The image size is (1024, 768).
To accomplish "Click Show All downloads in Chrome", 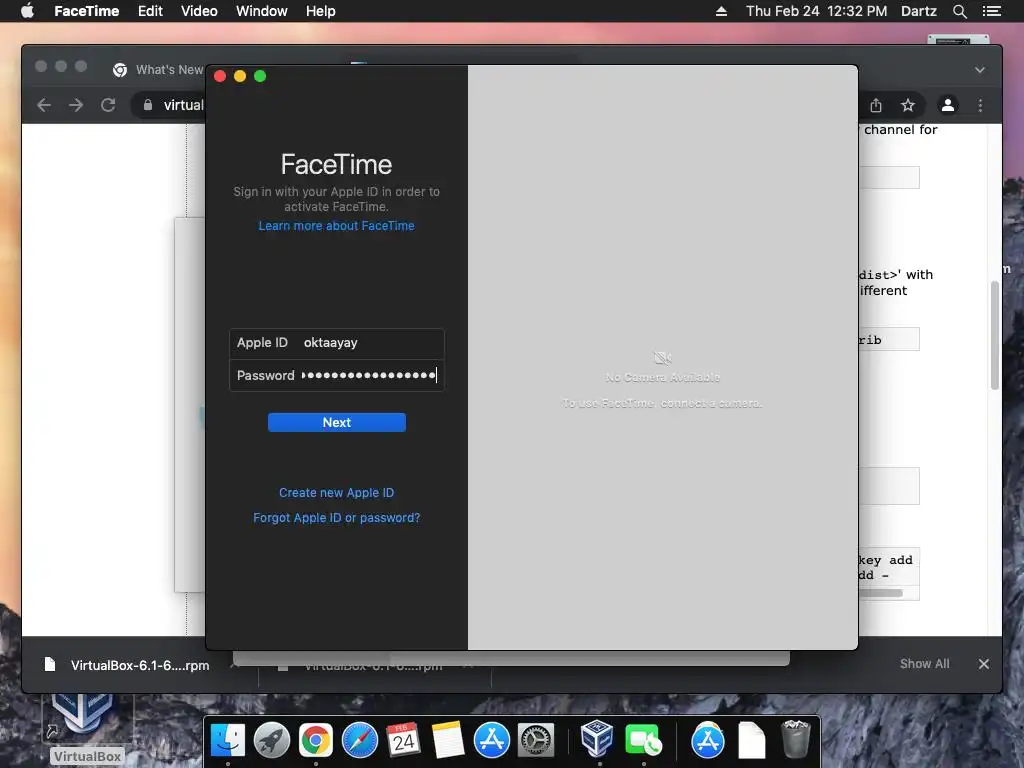I will (924, 664).
